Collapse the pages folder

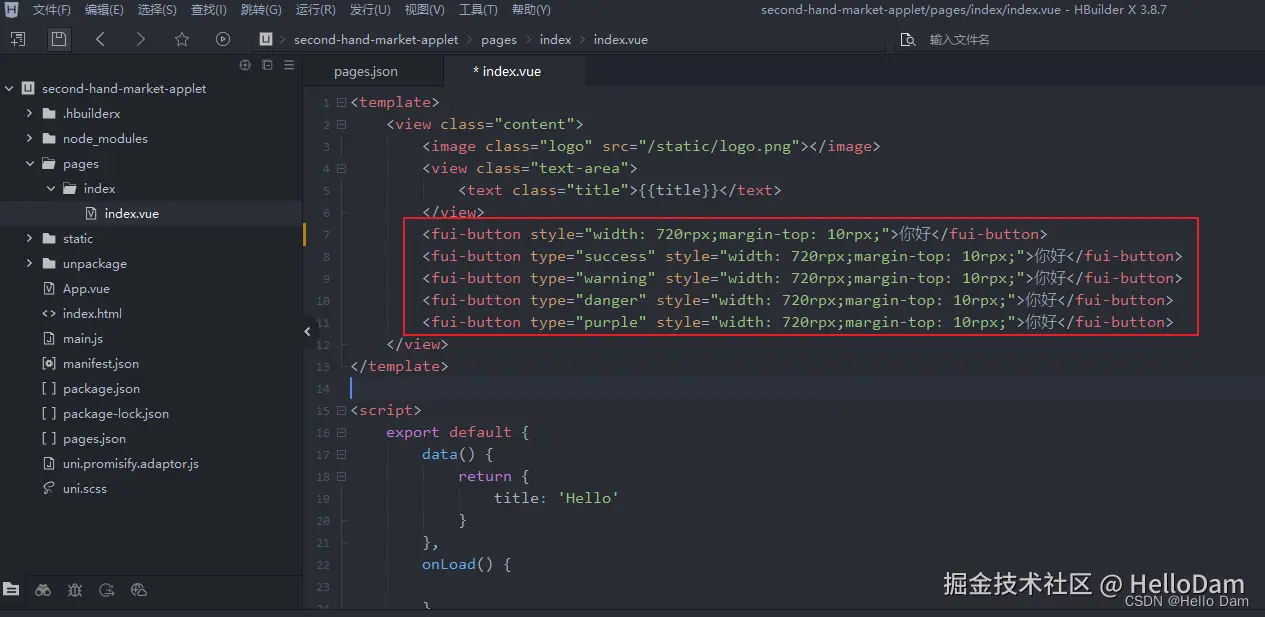click(29, 164)
